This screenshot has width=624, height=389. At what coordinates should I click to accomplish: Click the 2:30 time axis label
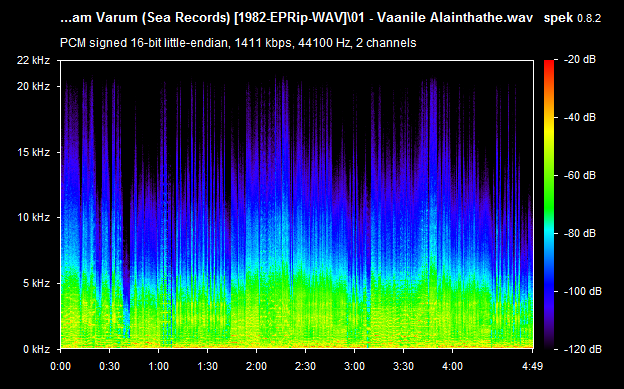pyautogui.click(x=305, y=366)
